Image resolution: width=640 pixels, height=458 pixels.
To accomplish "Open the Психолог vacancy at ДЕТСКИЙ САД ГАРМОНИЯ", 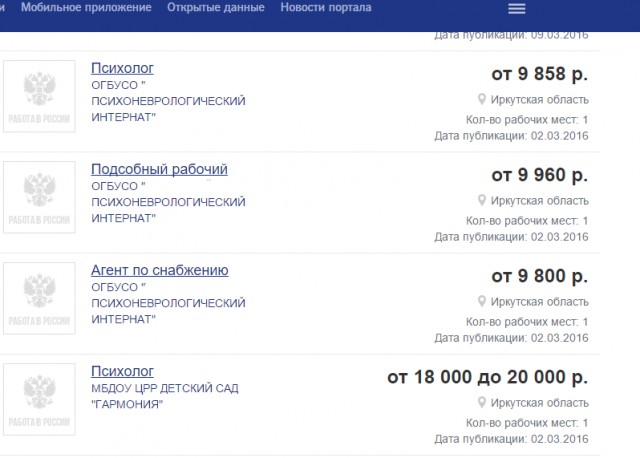I will [122, 371].
